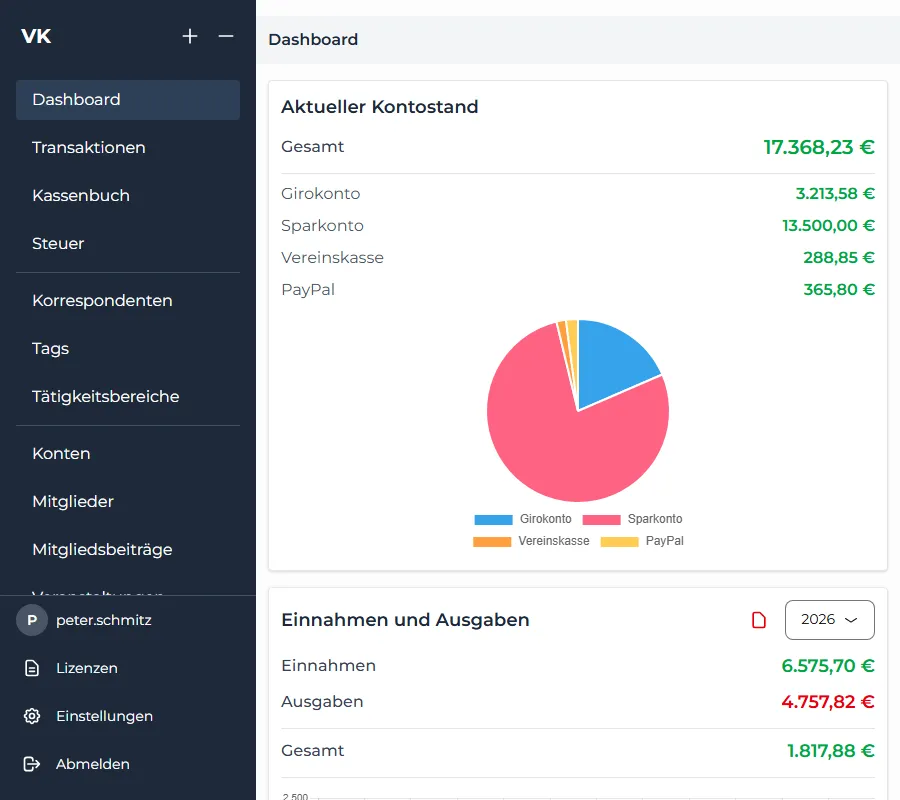Click the total 17.368,23 €

click(x=818, y=147)
